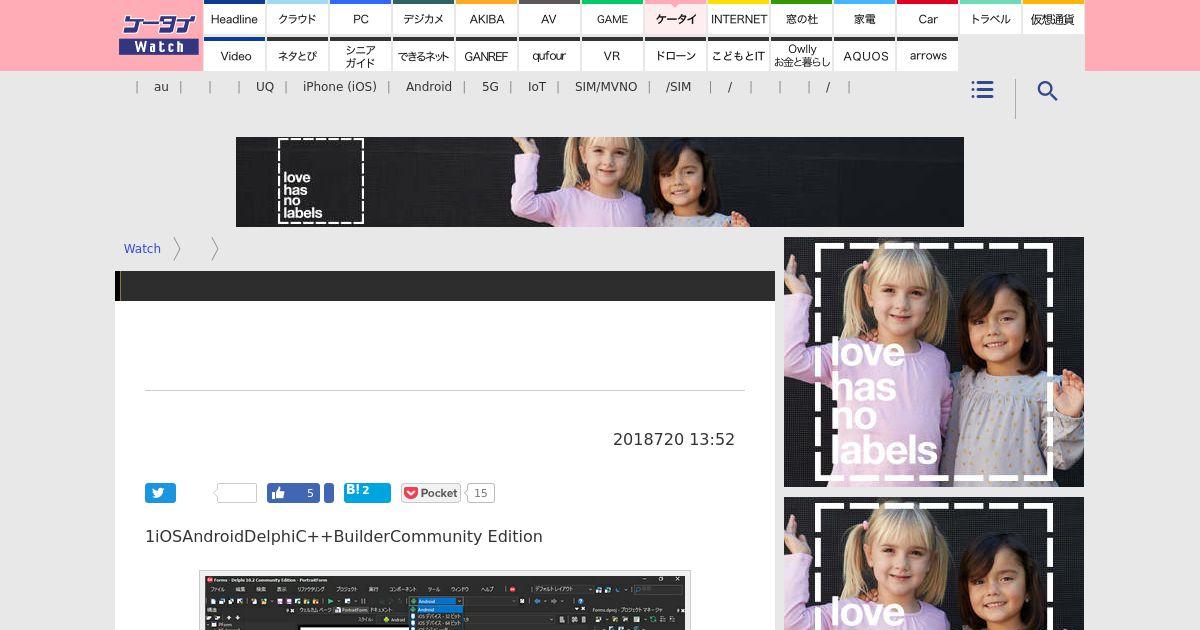
Task: Select the ケータイ tab
Action: click(x=675, y=18)
